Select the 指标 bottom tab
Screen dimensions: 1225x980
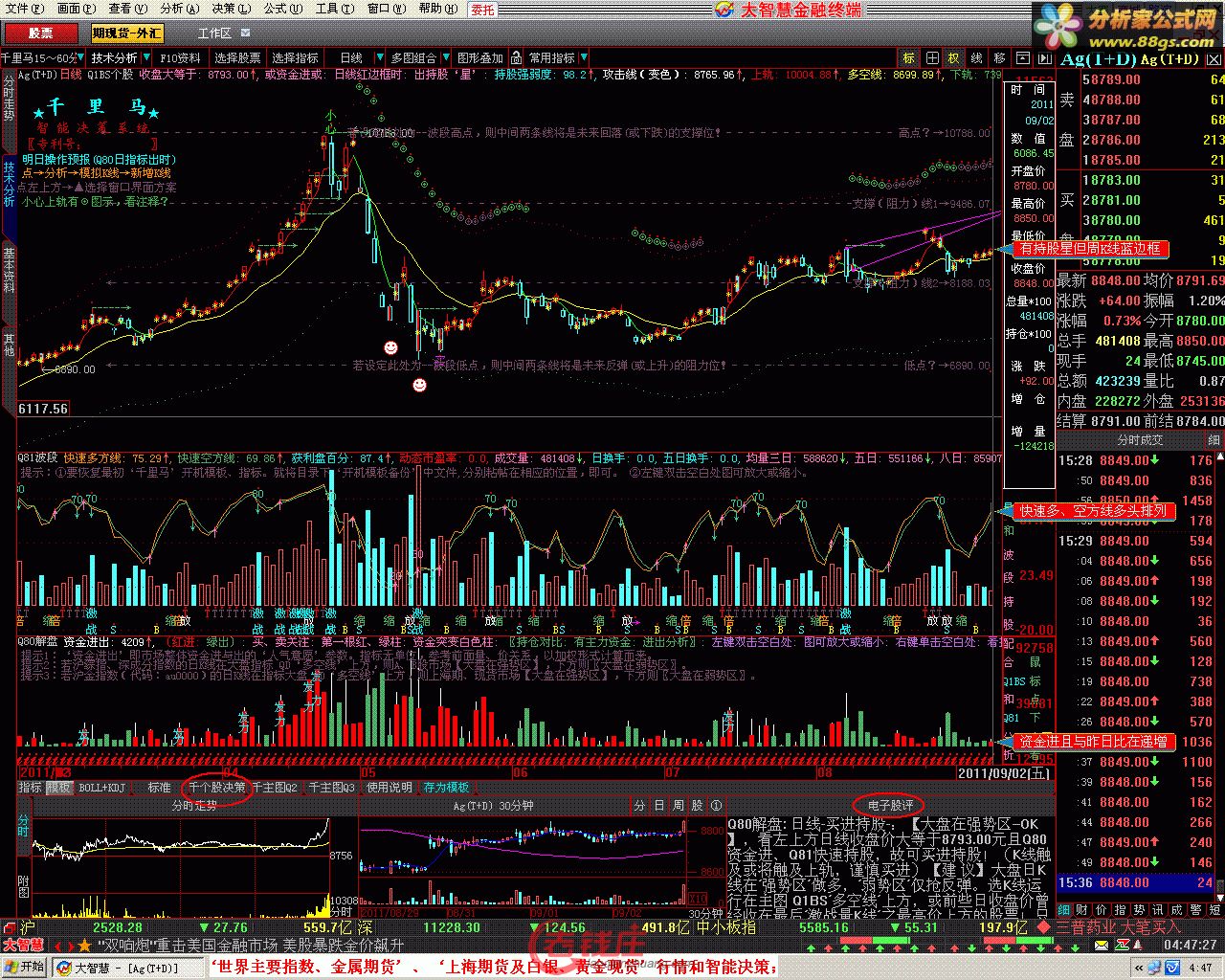pos(31,788)
